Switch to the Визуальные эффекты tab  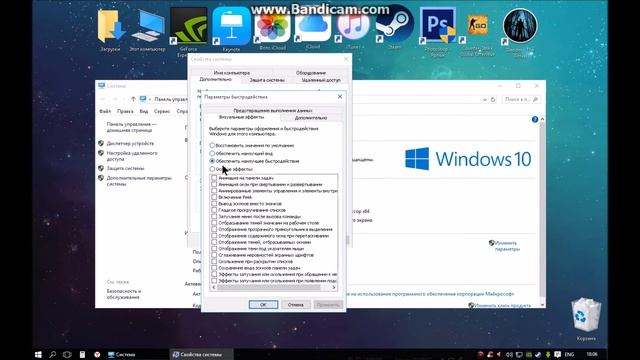[242, 117]
